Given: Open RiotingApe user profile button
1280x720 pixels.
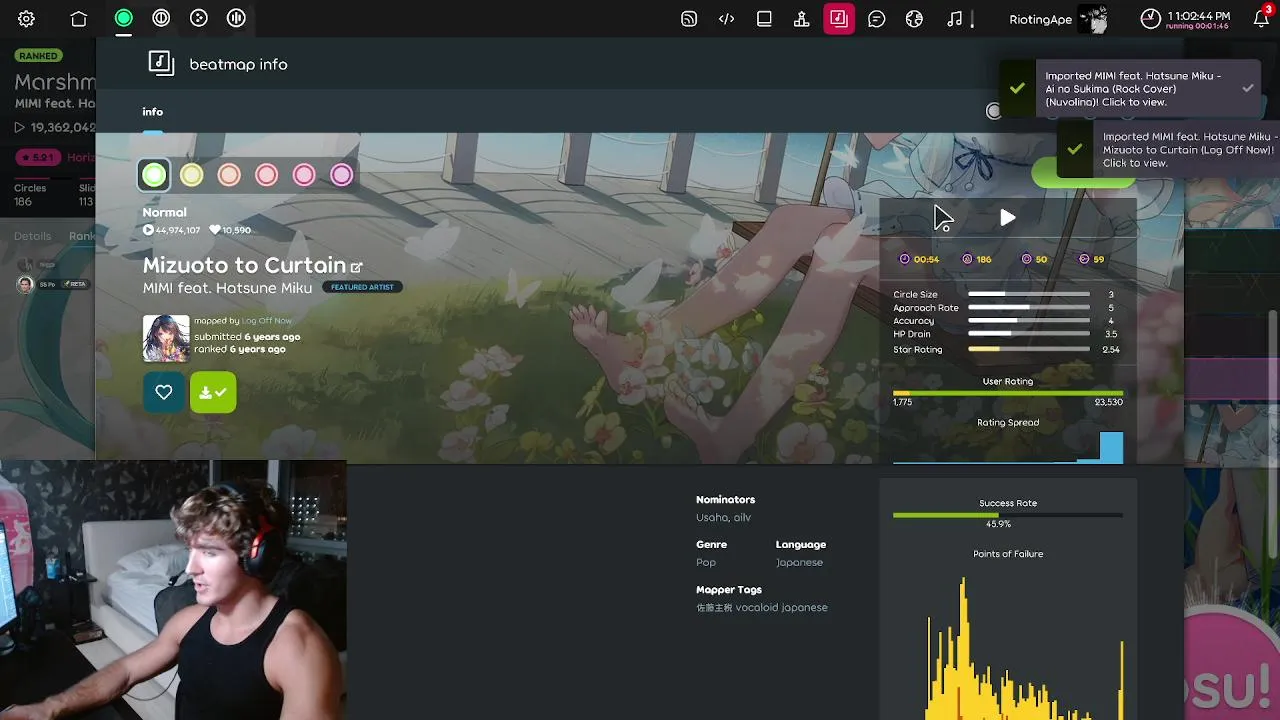Looking at the screenshot, I should click(1059, 18).
